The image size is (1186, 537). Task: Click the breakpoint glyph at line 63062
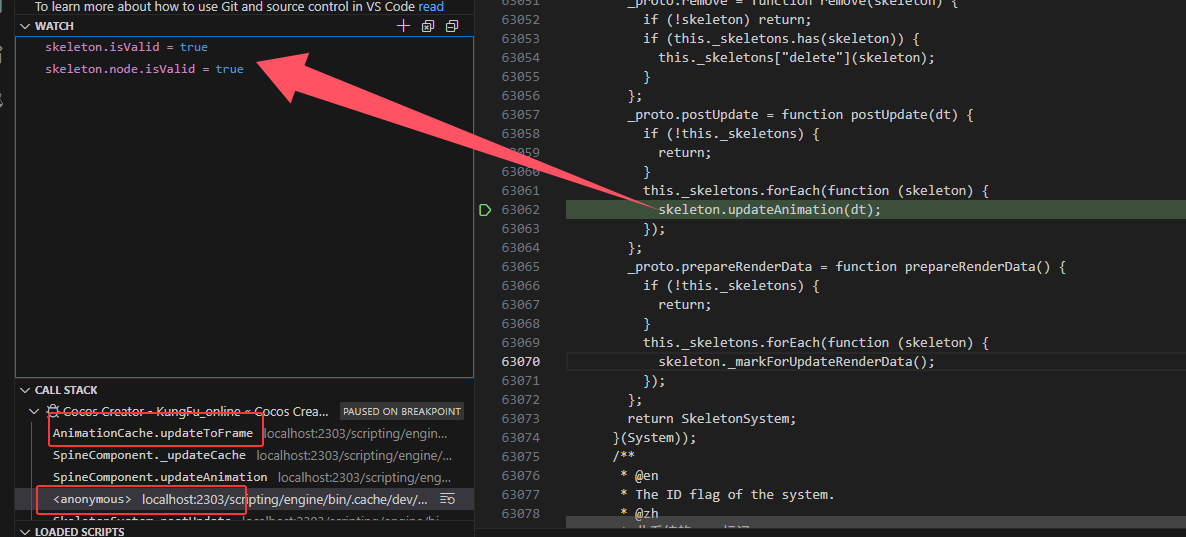(486, 210)
